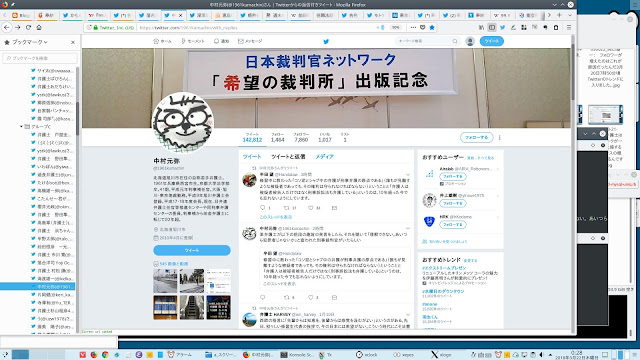
Task: Open Konsole from the taskbar
Action: coord(297,355)
